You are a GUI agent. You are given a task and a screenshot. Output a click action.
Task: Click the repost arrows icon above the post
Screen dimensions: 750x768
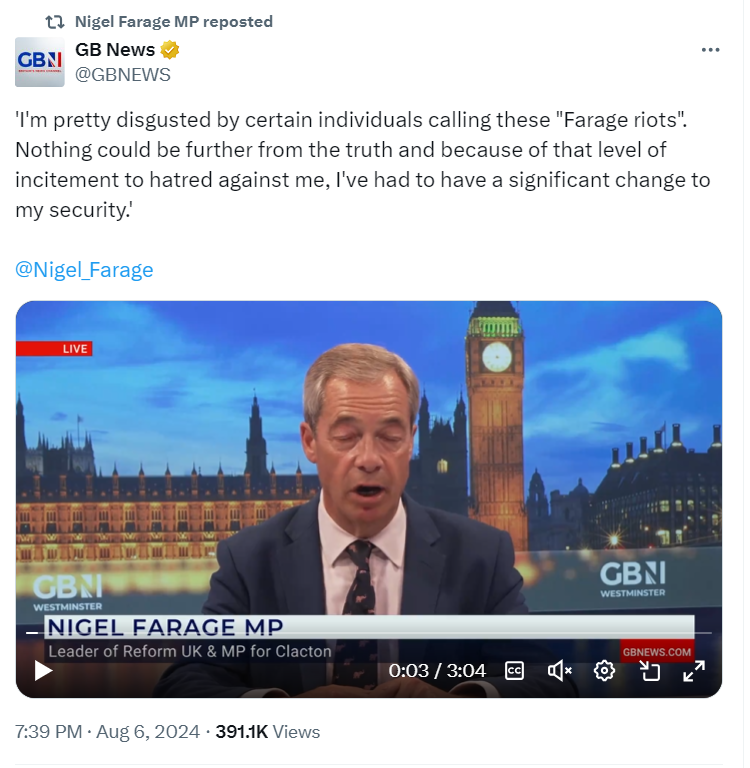(x=55, y=21)
